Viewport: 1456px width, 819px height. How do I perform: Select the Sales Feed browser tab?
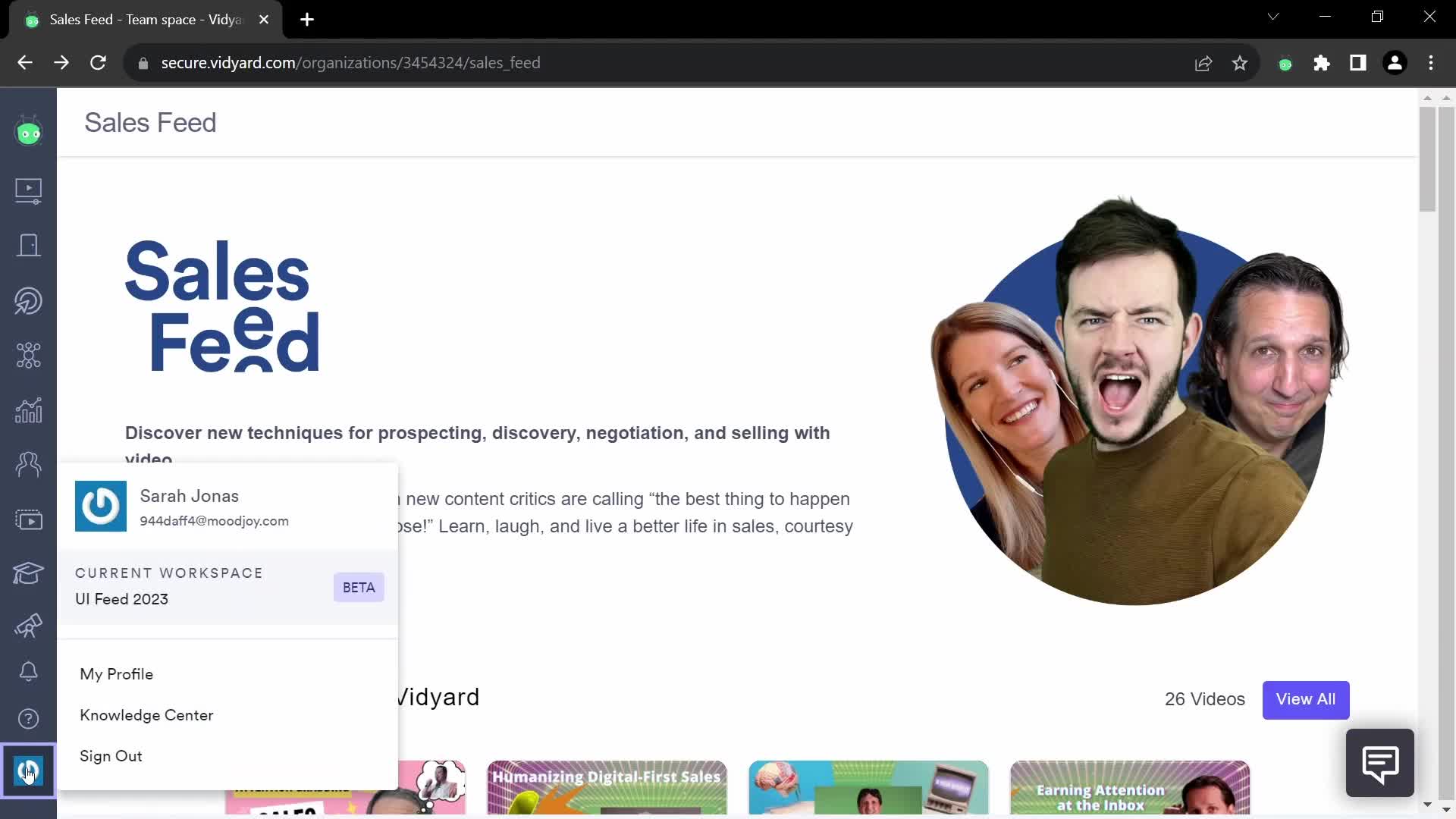coord(146,20)
